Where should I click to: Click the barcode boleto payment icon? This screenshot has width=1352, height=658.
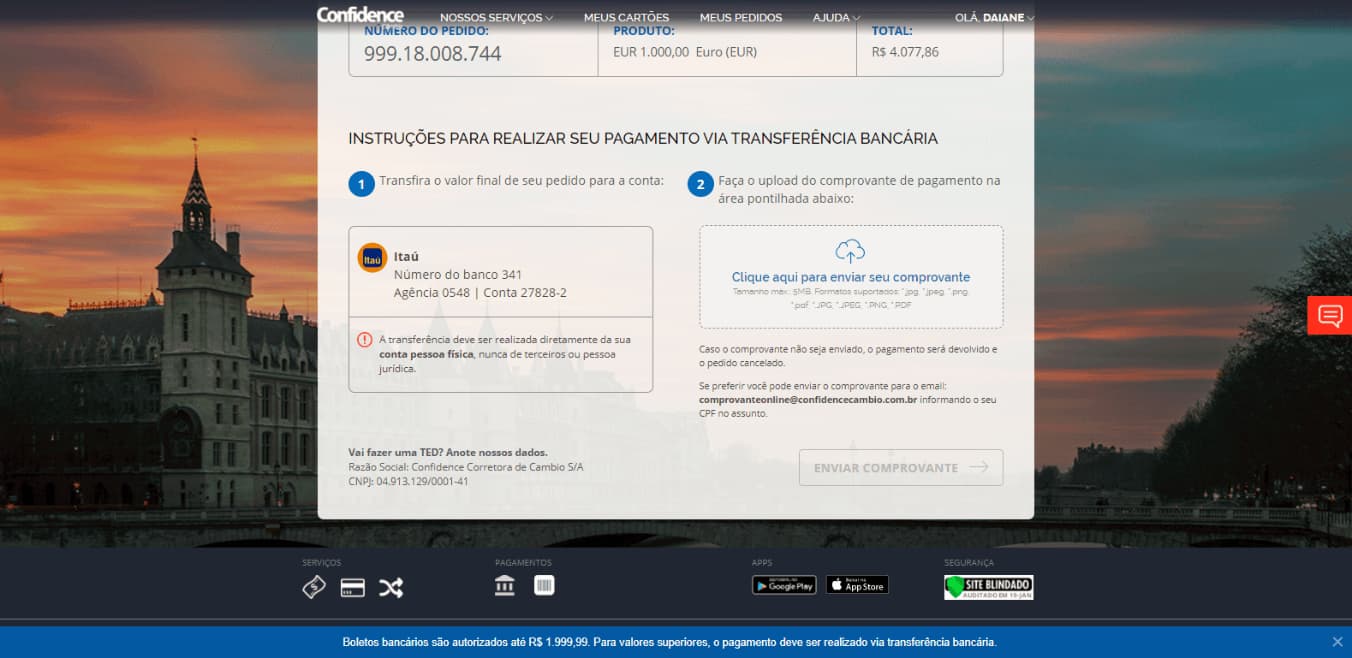[x=544, y=586]
